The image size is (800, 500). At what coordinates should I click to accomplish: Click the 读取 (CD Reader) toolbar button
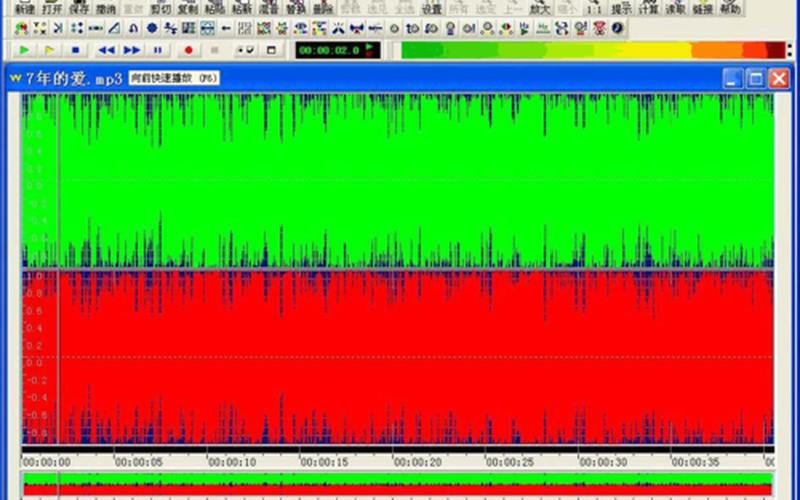click(676, 7)
